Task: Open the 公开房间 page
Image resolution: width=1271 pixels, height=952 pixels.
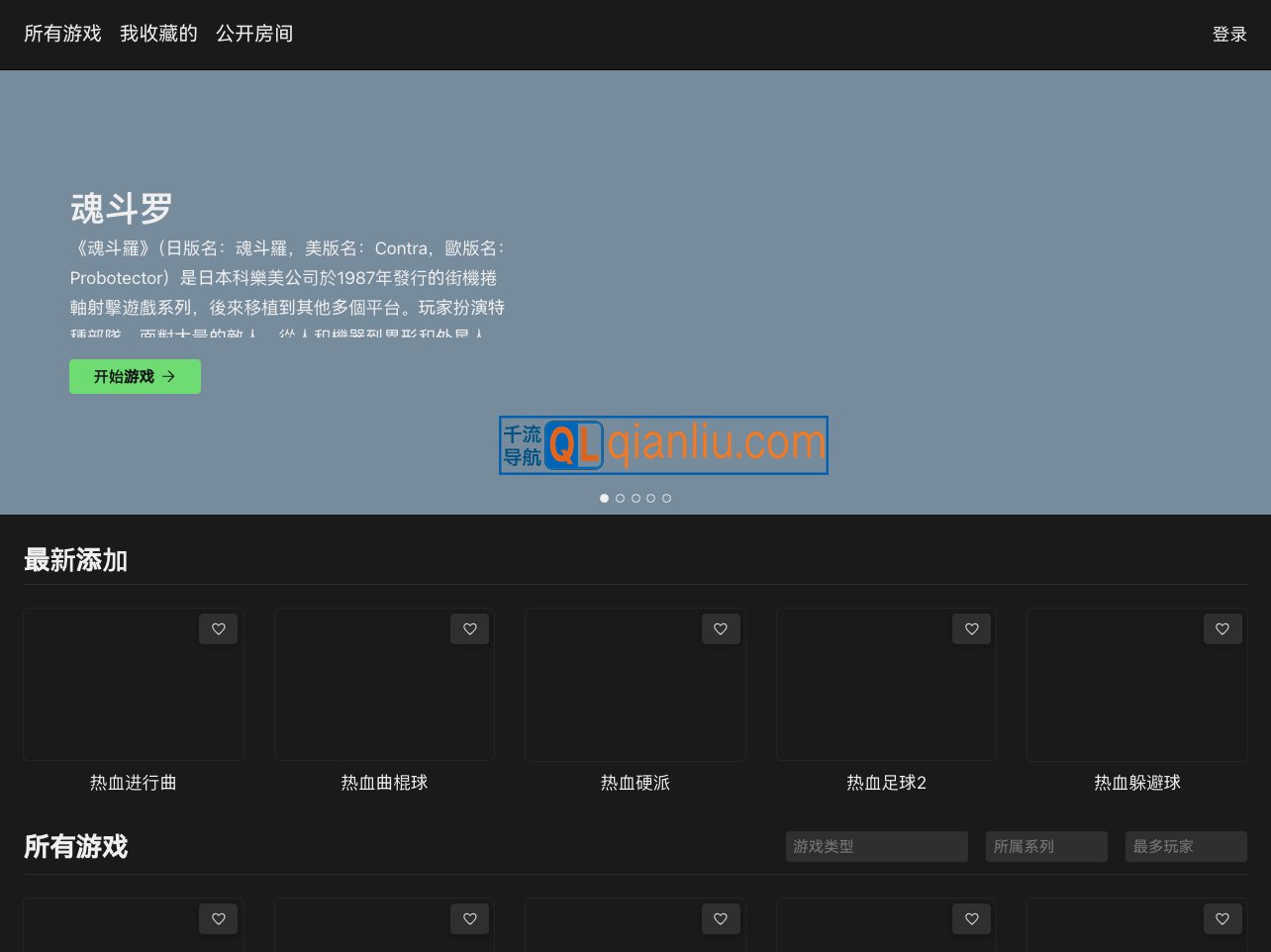Action: coord(253,34)
